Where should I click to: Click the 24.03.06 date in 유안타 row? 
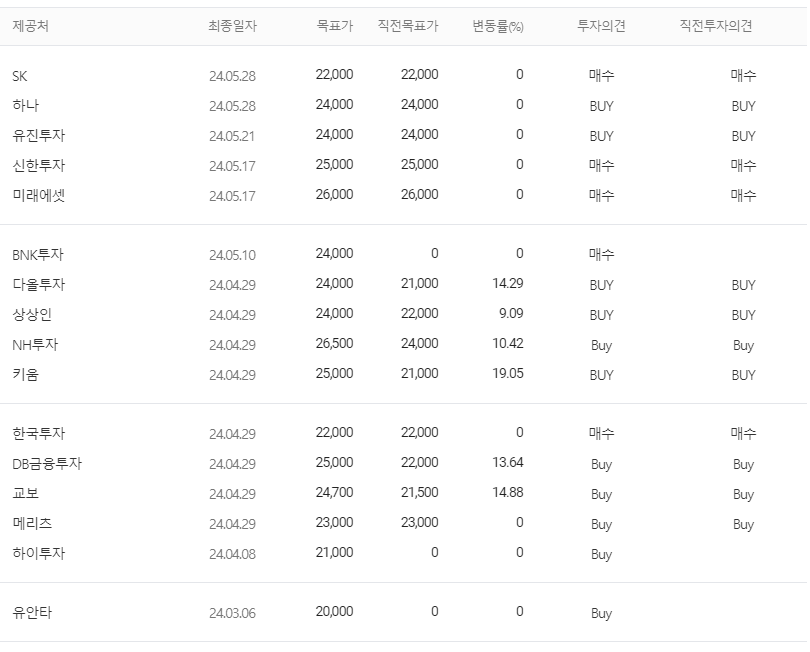(232, 613)
